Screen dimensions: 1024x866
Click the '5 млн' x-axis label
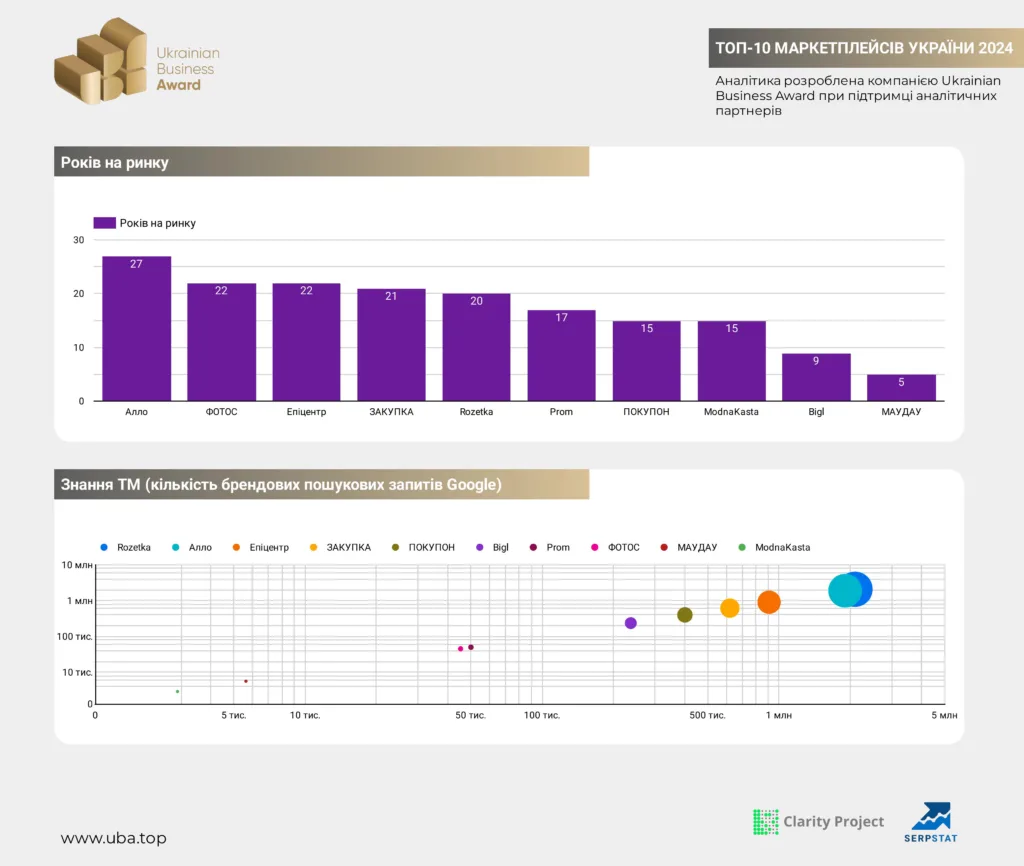944,715
